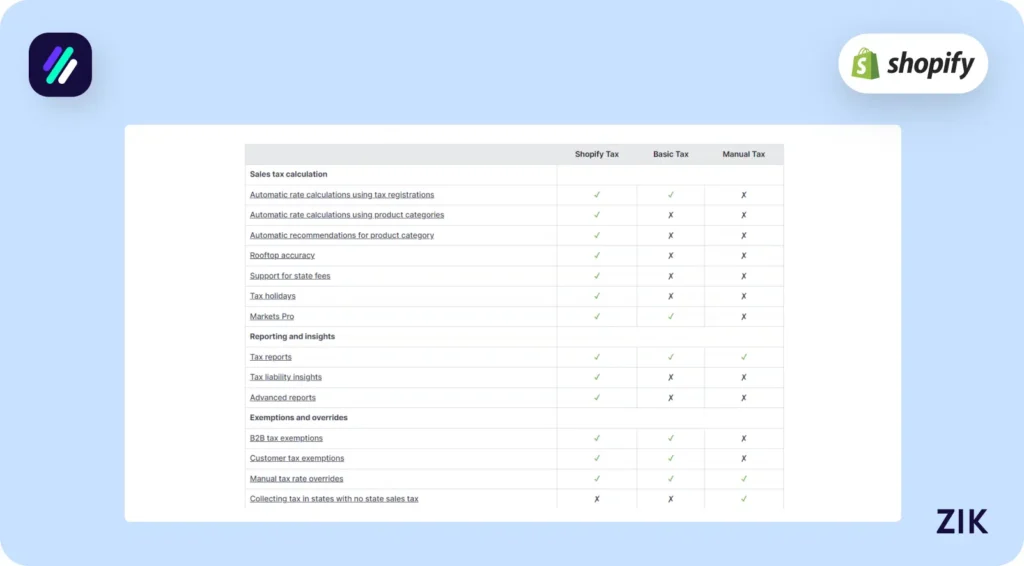
Task: Go to the Advanced reports link
Action: coord(283,398)
